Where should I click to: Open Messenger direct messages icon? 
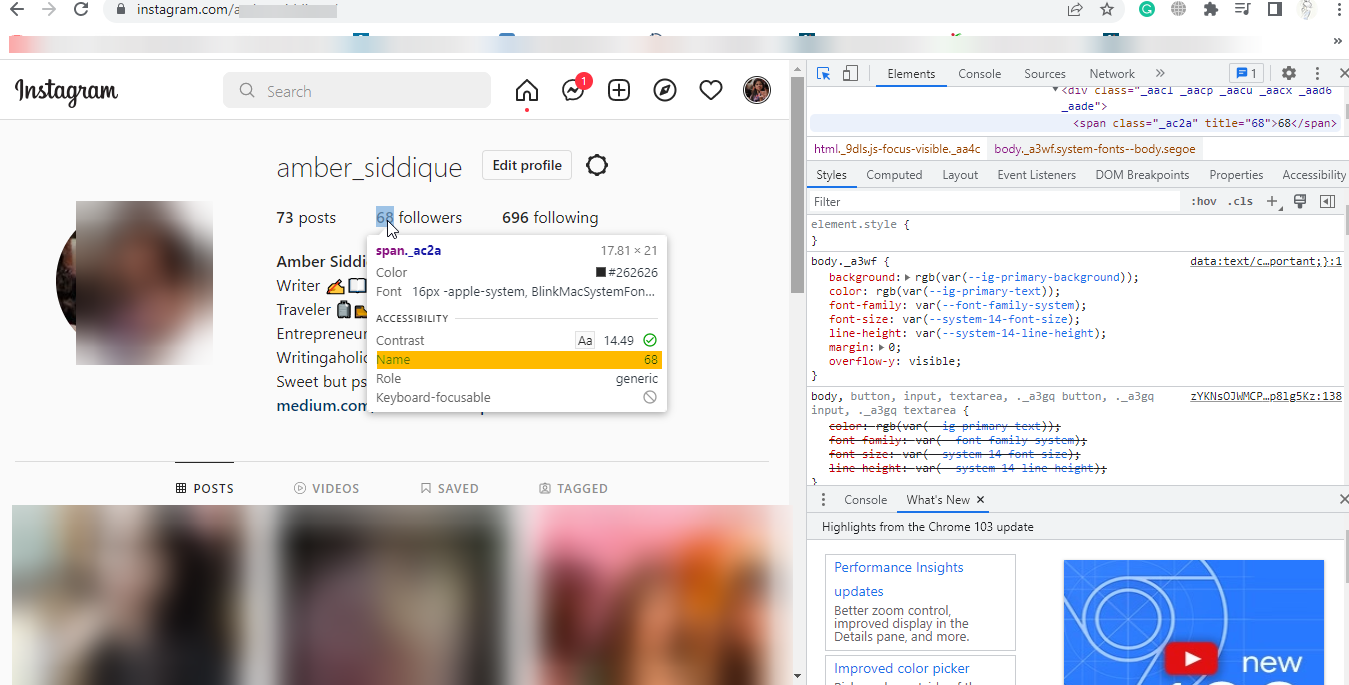pos(573,91)
